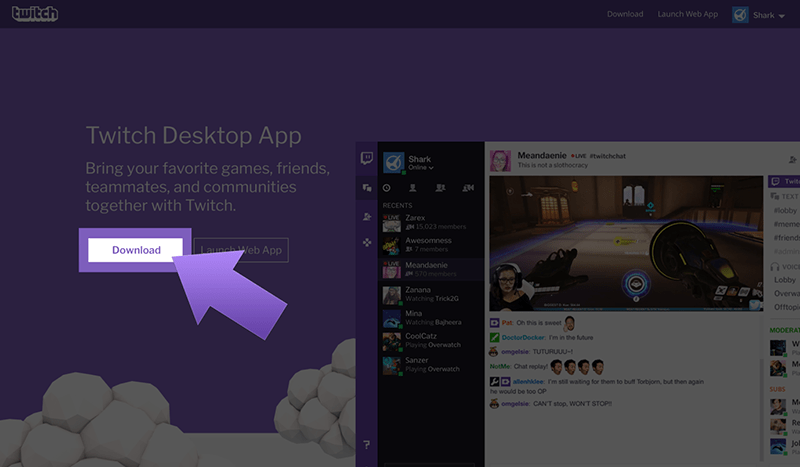Viewport: 800px width, 467px height.
Task: Select the two-people groups tab icon
Action: tap(440, 188)
